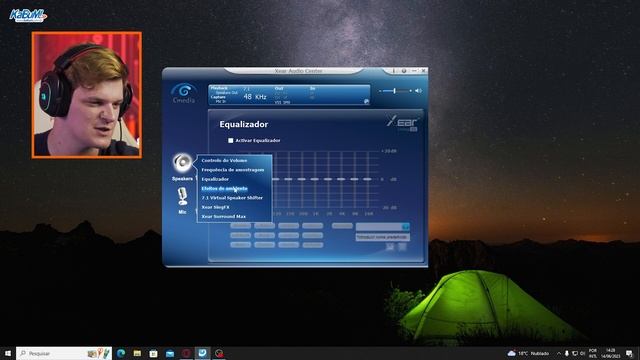Choose Xear Surround Max menu entry
This screenshot has width=640, height=360.
click(x=224, y=217)
